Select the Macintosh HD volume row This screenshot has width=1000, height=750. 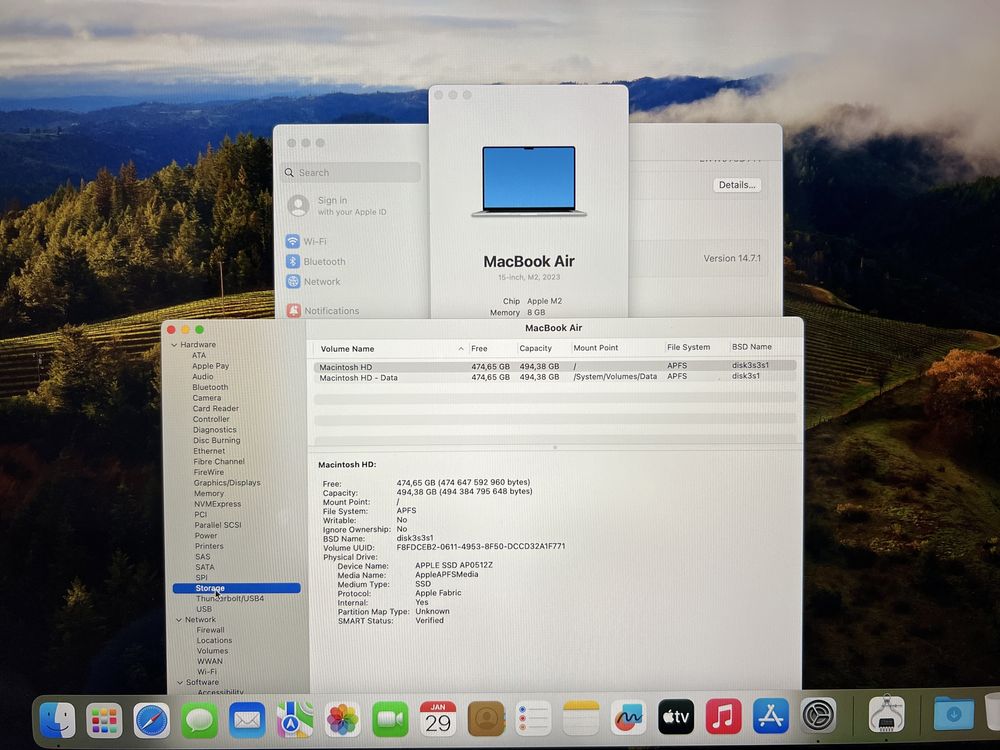(x=555, y=366)
